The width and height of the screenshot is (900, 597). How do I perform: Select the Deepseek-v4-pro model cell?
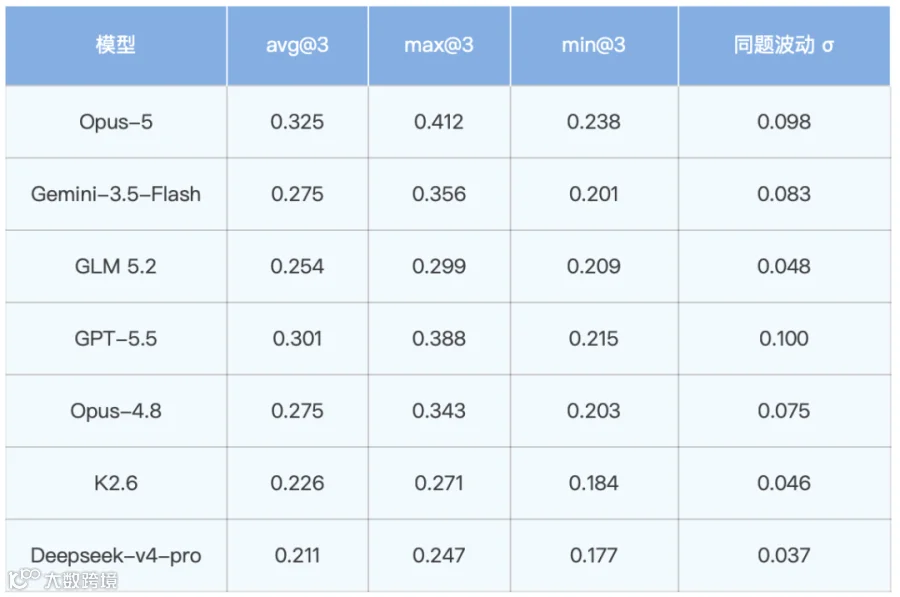coord(115,556)
